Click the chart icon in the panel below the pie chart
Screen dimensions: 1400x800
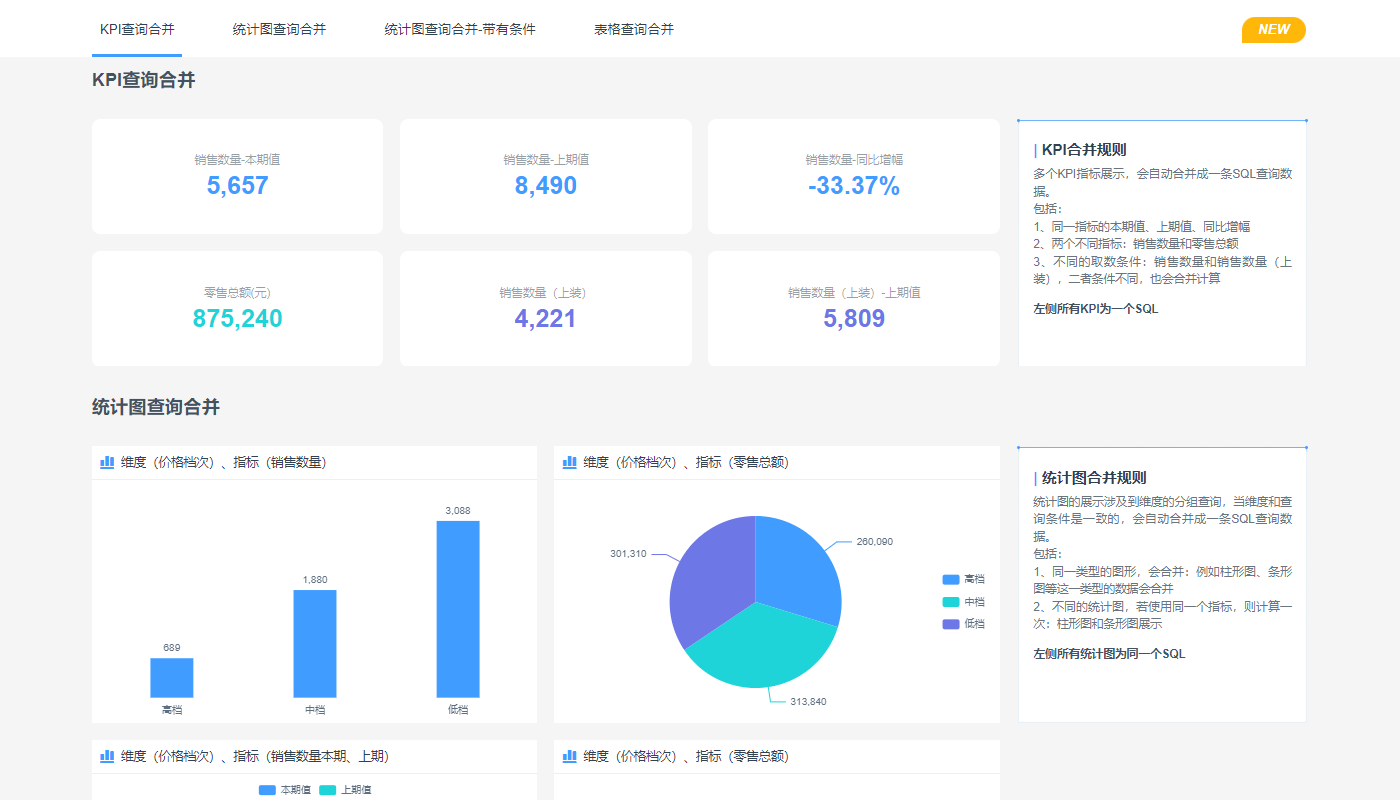[x=570, y=756]
